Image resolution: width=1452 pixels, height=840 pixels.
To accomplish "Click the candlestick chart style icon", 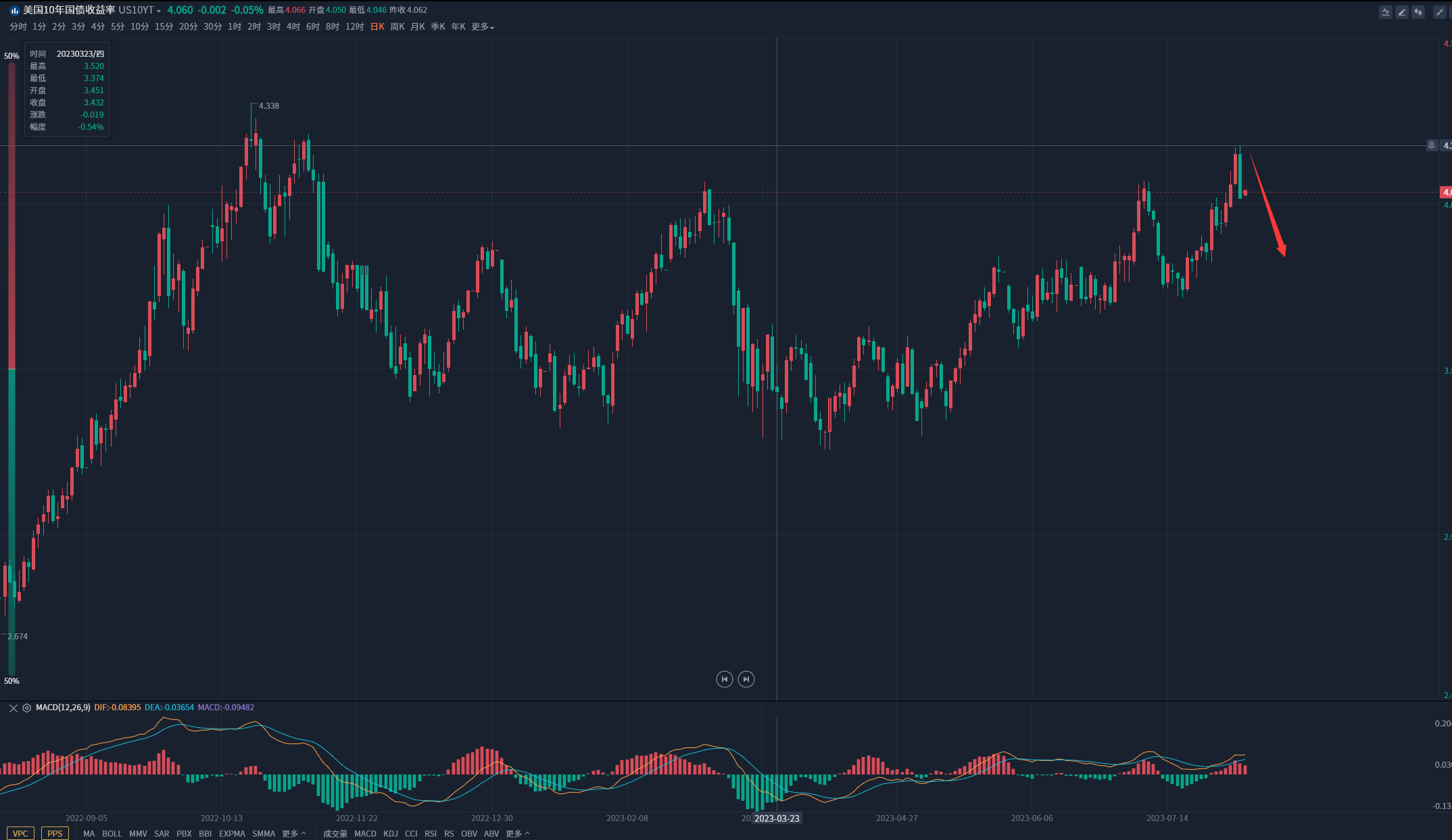I will pos(1418,12).
